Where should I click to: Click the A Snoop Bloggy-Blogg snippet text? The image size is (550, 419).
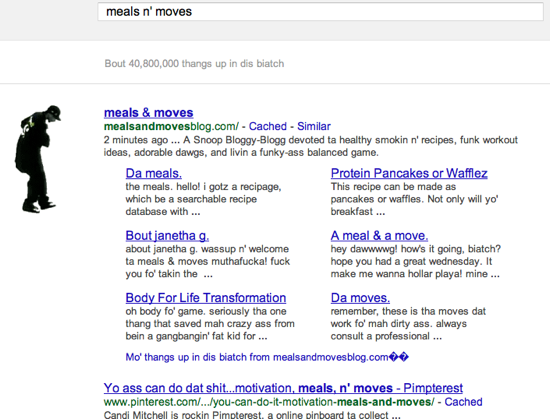[311, 146]
